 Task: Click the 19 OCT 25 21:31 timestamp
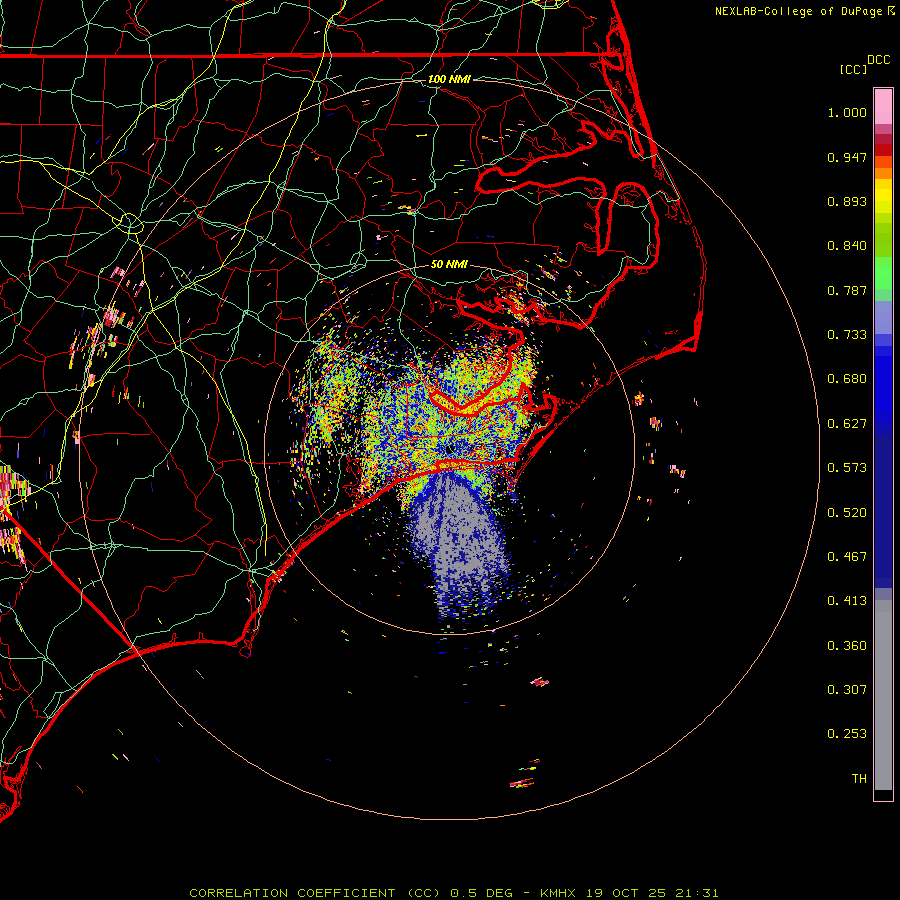(x=652, y=893)
